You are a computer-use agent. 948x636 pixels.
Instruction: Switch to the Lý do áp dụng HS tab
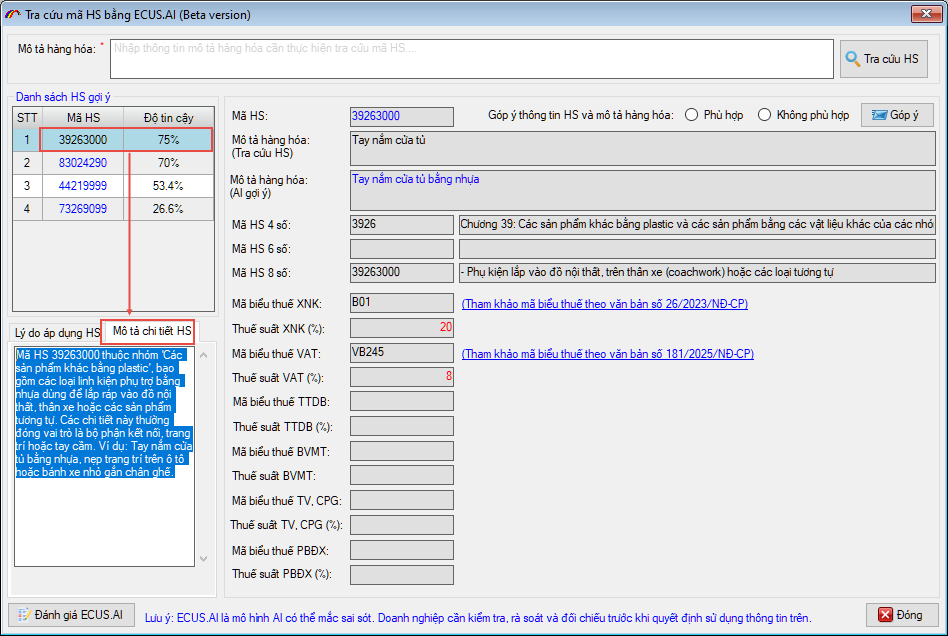[x=56, y=332]
